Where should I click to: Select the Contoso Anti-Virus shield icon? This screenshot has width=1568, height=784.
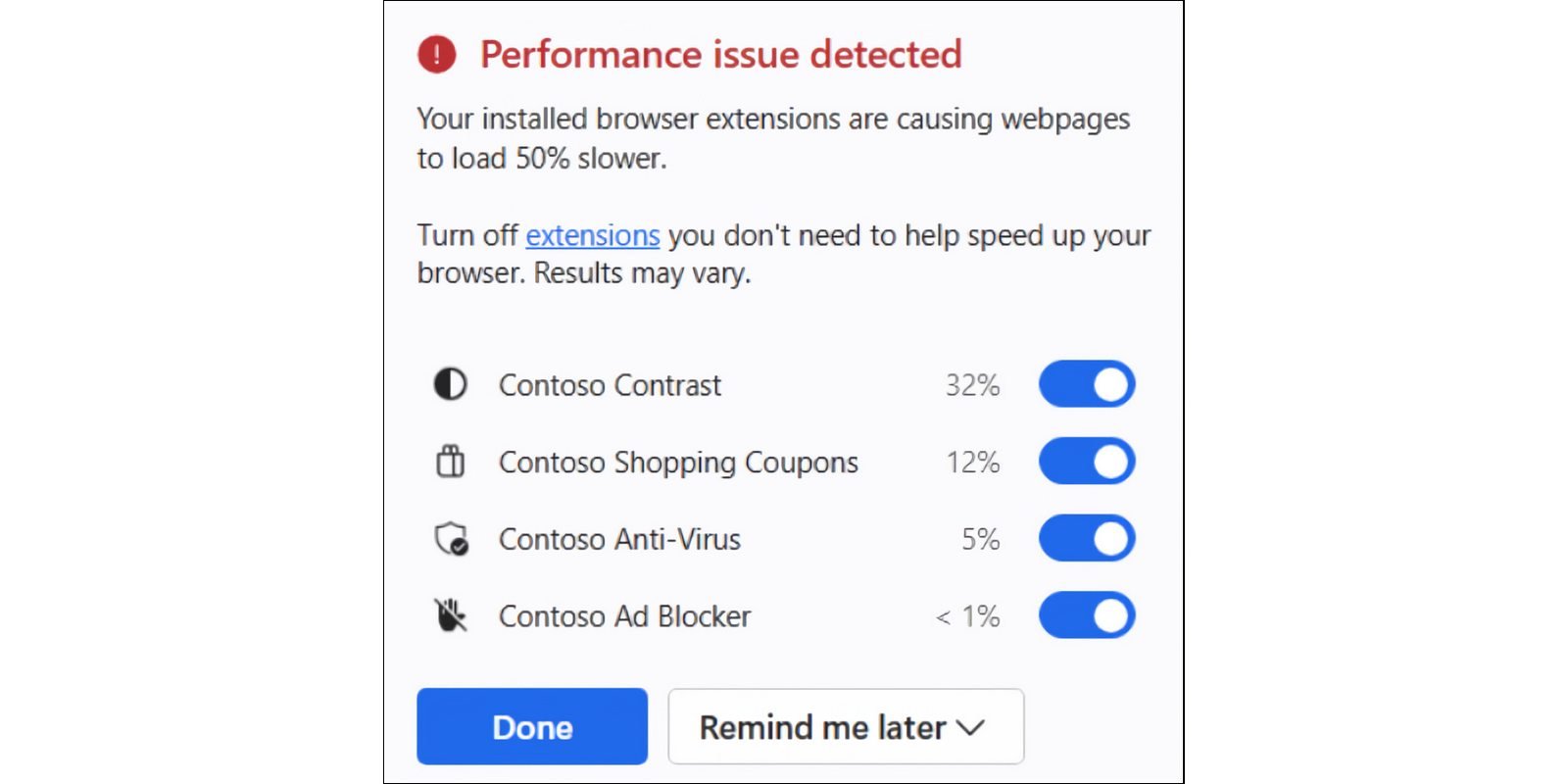(x=449, y=538)
